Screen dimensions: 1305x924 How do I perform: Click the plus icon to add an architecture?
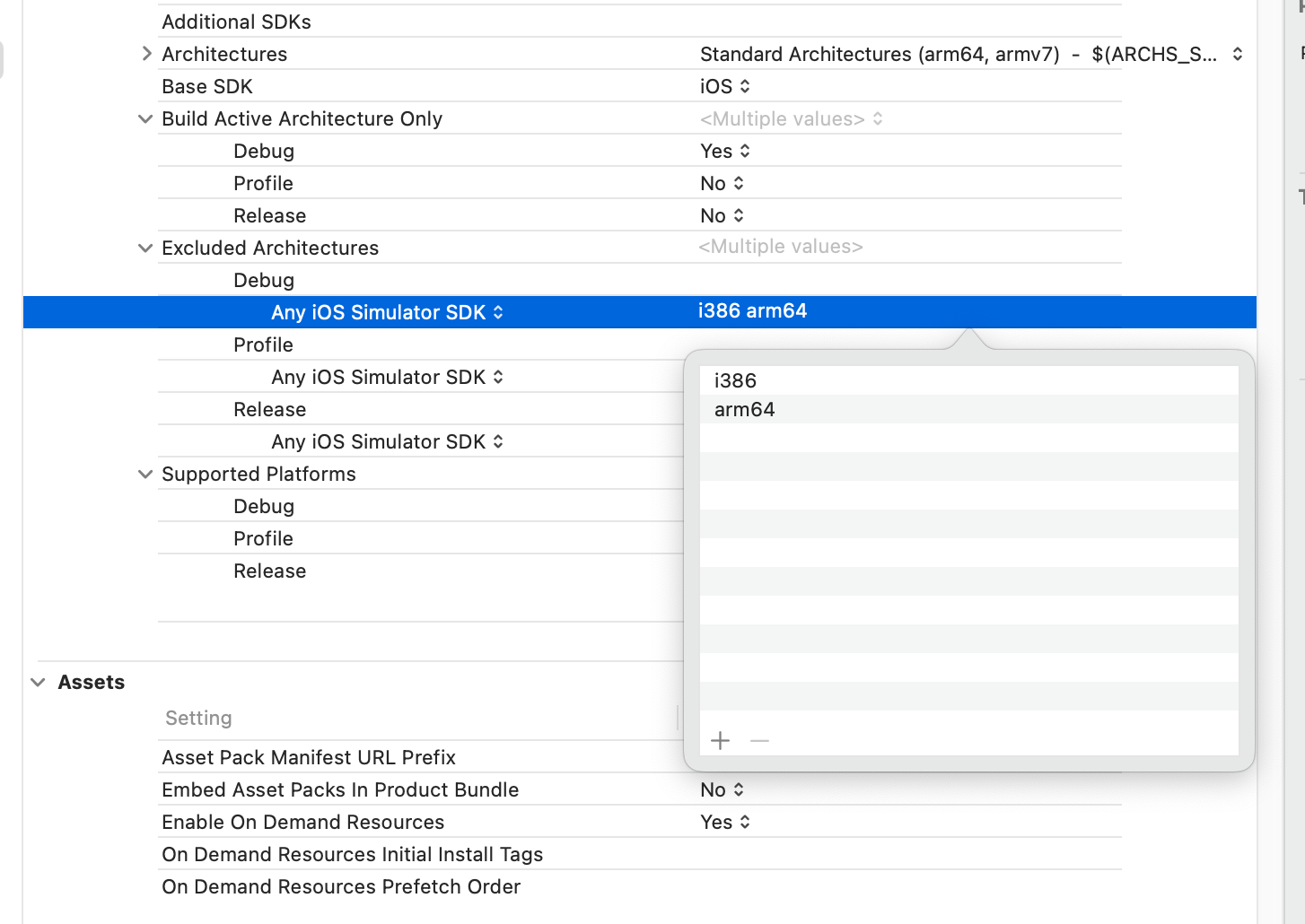pos(720,740)
